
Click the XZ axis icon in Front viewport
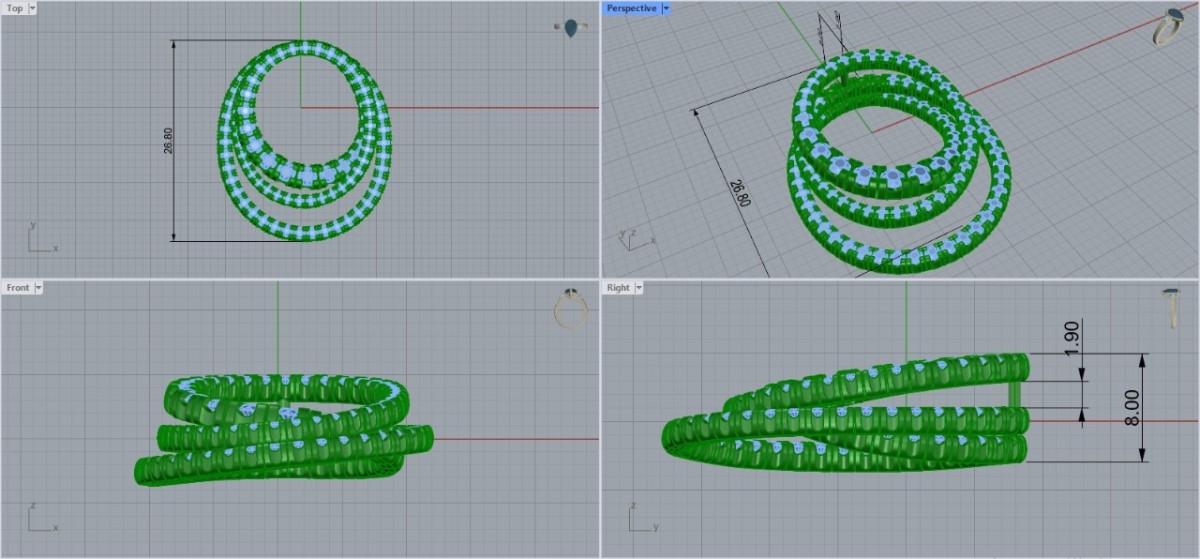(x=42, y=519)
